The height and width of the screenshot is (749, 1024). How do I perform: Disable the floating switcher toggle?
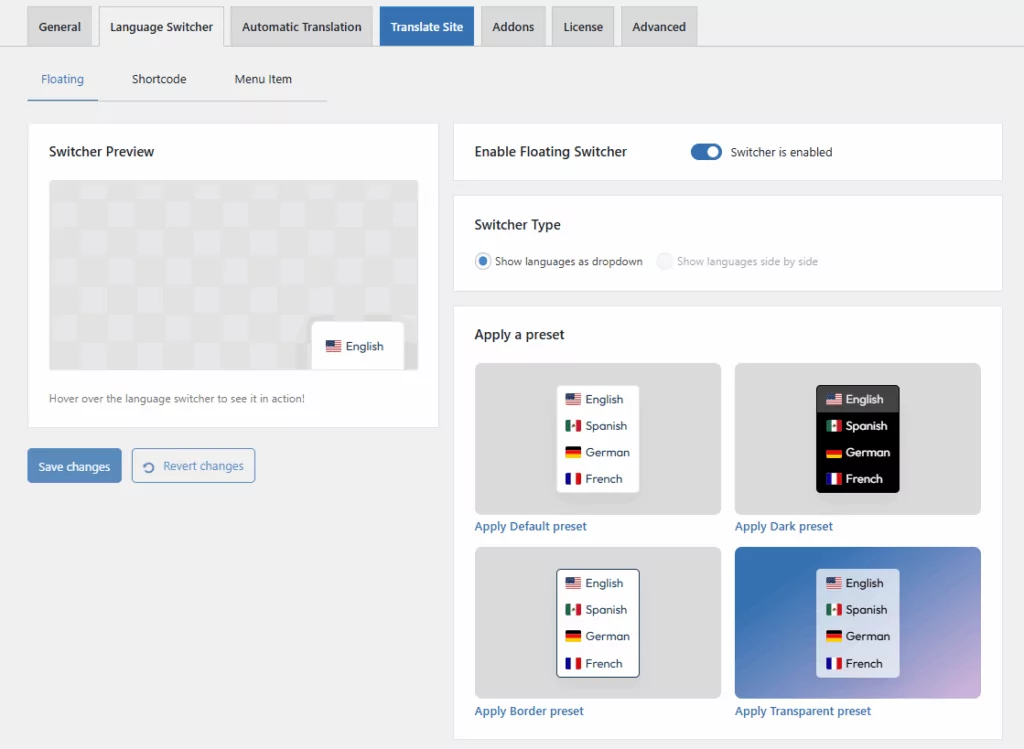706,152
